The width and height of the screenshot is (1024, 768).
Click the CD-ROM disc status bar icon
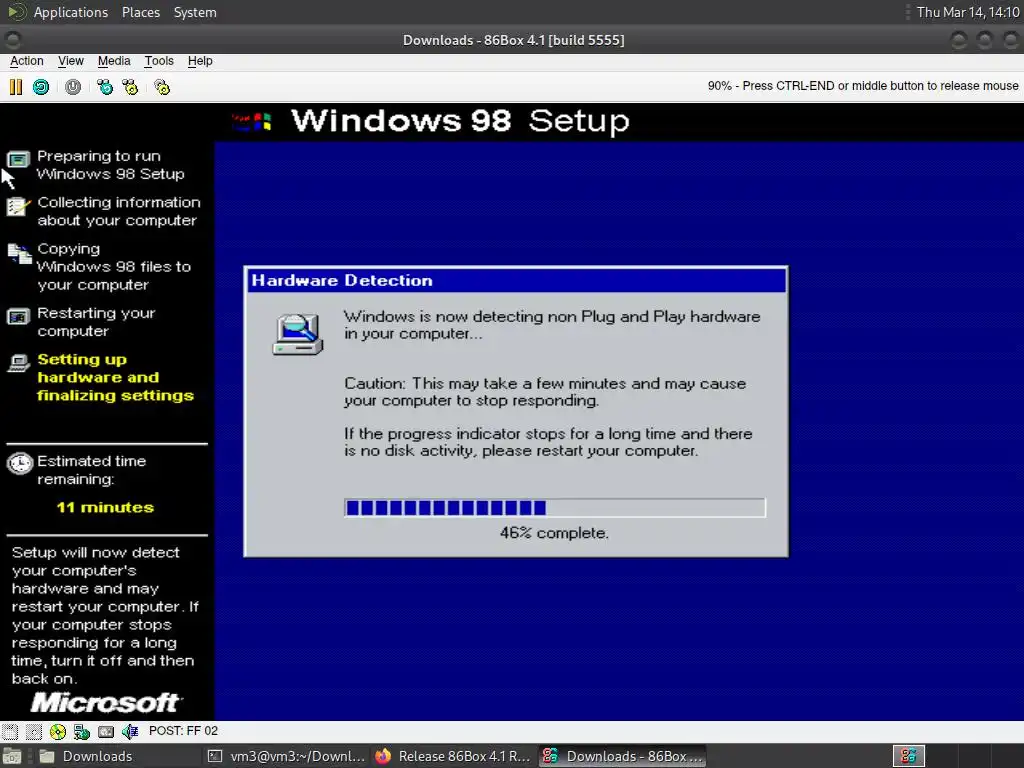(57, 731)
